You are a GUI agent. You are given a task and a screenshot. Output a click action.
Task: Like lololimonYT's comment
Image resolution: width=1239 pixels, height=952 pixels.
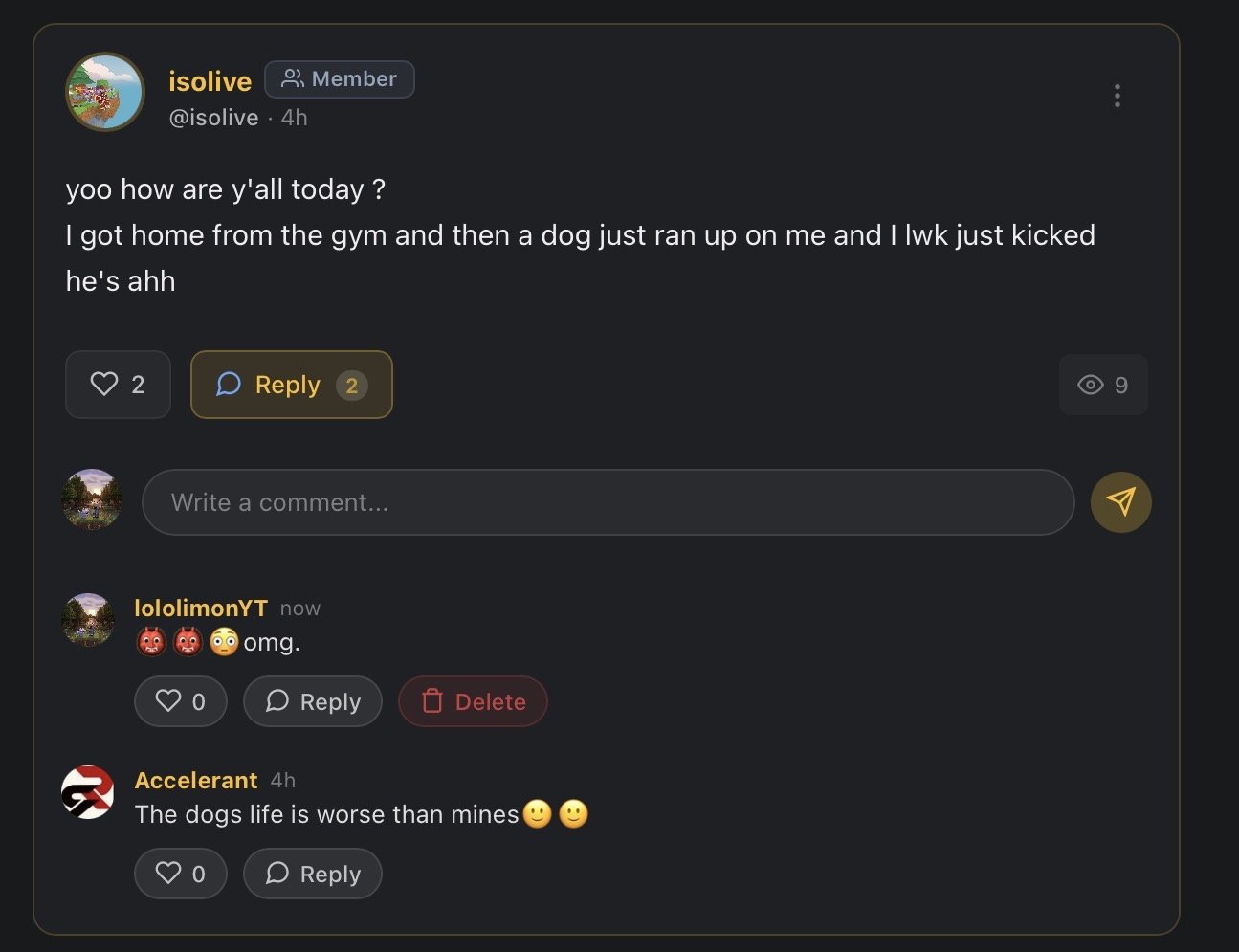181,701
